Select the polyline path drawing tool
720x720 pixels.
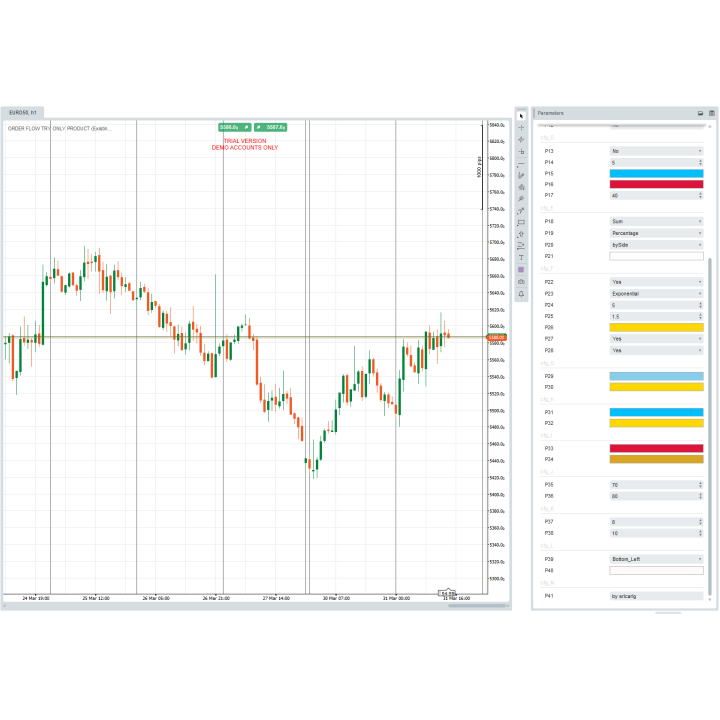pyautogui.click(x=521, y=211)
